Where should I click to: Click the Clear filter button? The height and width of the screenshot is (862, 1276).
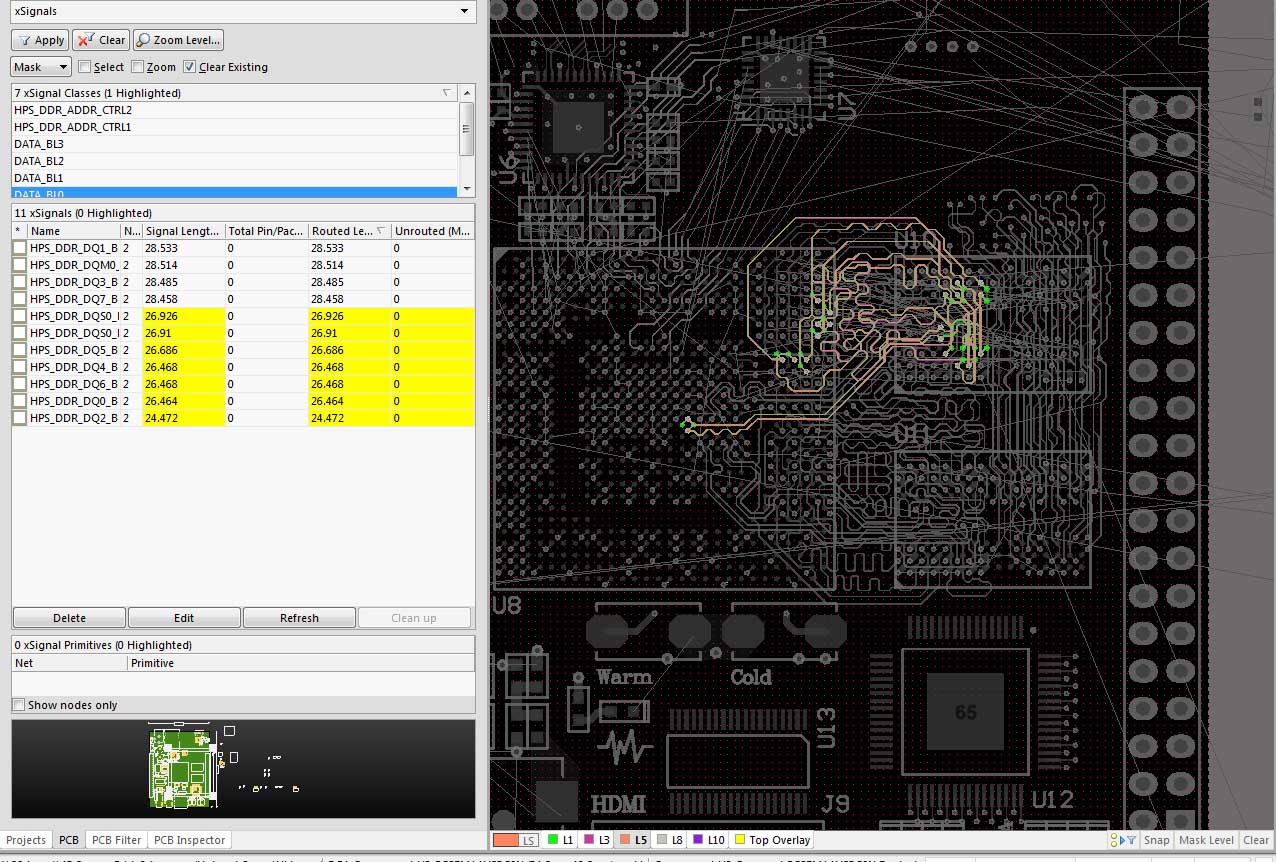pyautogui.click(x=102, y=40)
